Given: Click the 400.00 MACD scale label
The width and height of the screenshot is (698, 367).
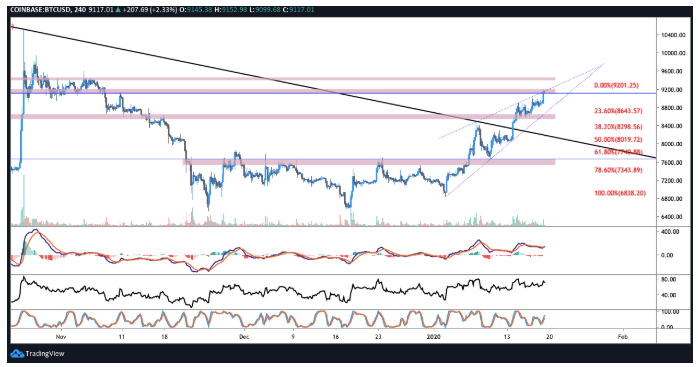Looking at the screenshot, I should tap(670, 232).
